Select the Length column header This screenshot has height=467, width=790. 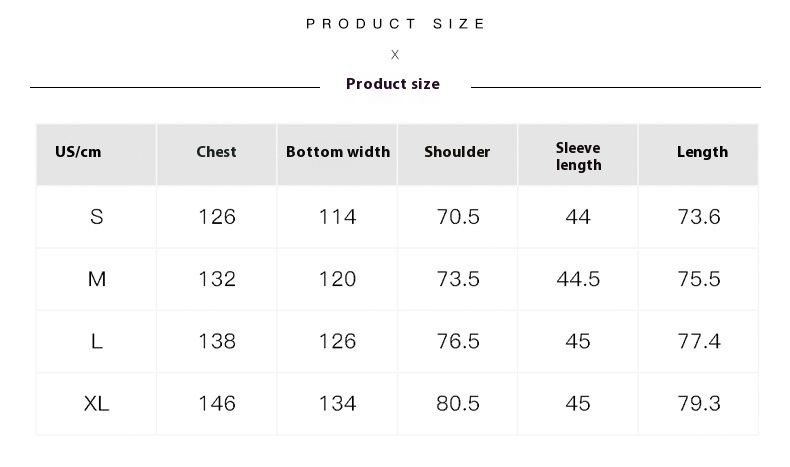pos(702,152)
